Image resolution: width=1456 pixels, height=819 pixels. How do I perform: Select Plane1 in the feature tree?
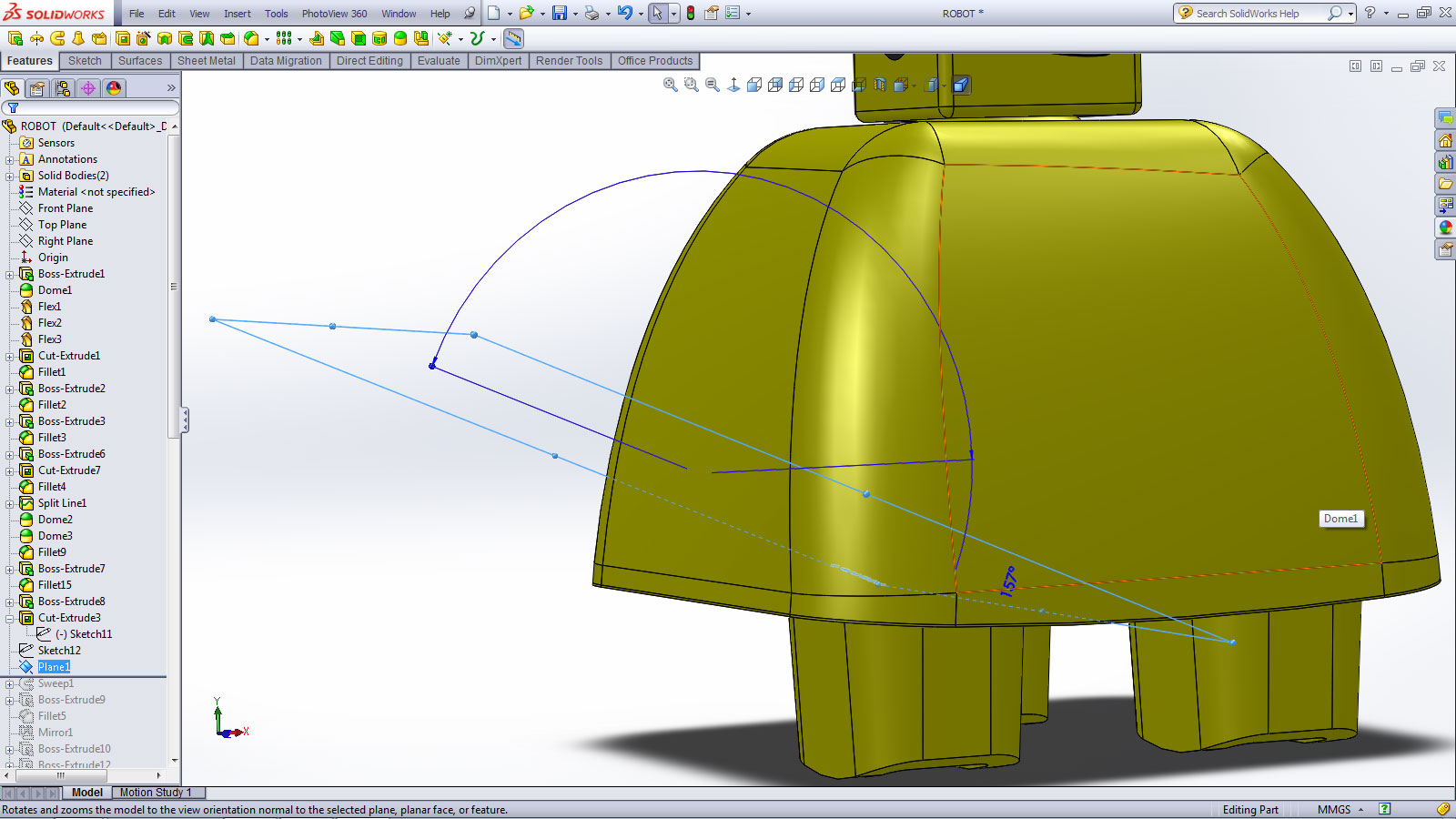point(54,667)
